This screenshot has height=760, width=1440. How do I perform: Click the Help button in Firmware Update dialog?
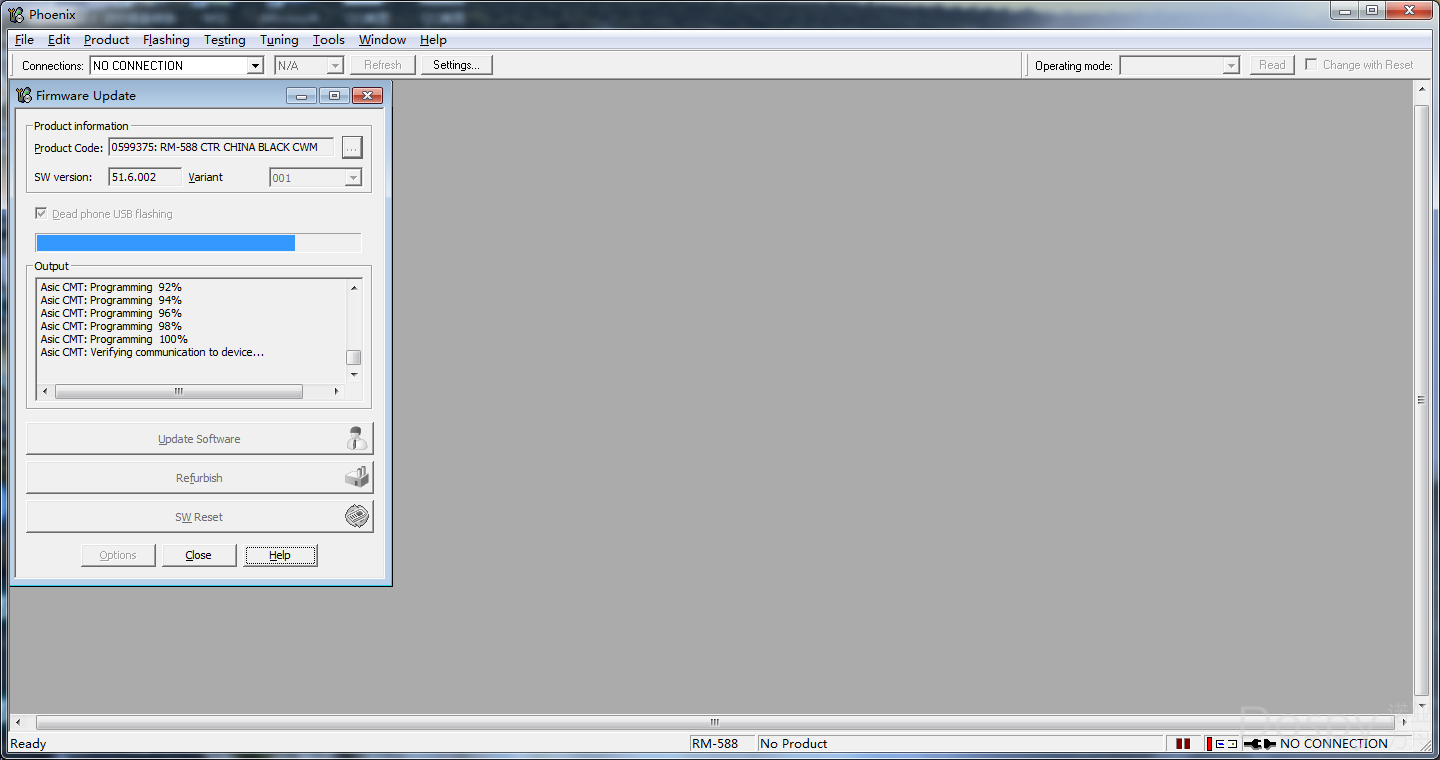pos(280,555)
